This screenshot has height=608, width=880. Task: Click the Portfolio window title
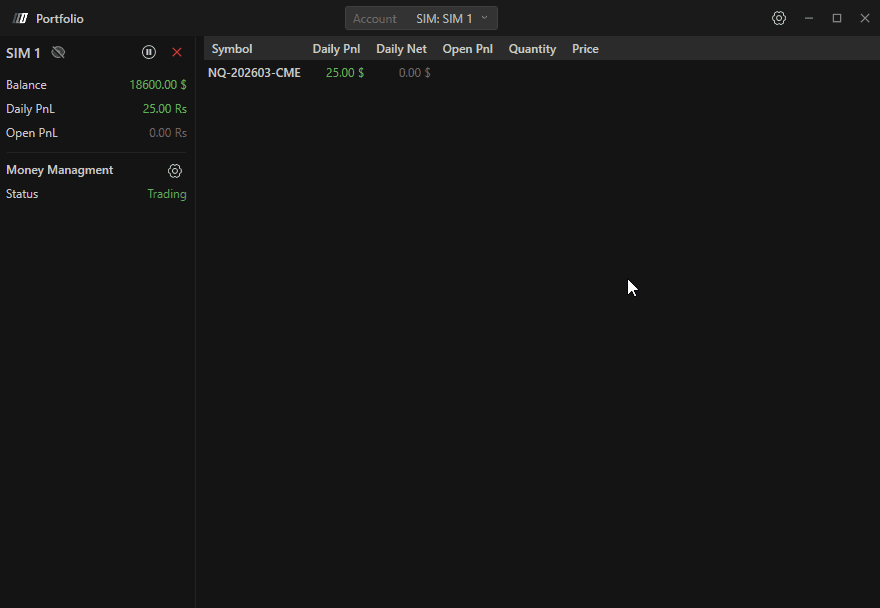point(59,19)
